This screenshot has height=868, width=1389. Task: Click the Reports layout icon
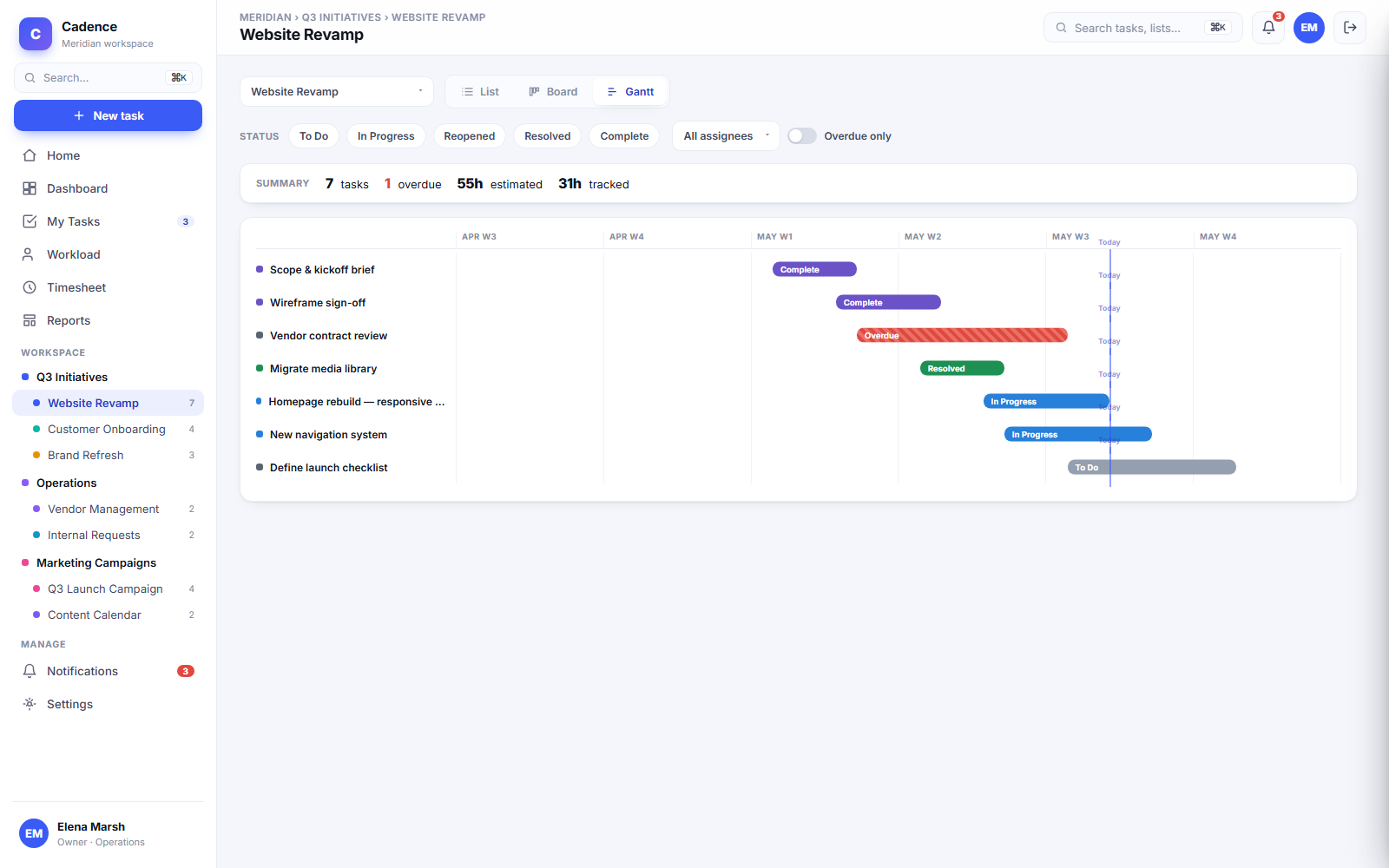(30, 320)
